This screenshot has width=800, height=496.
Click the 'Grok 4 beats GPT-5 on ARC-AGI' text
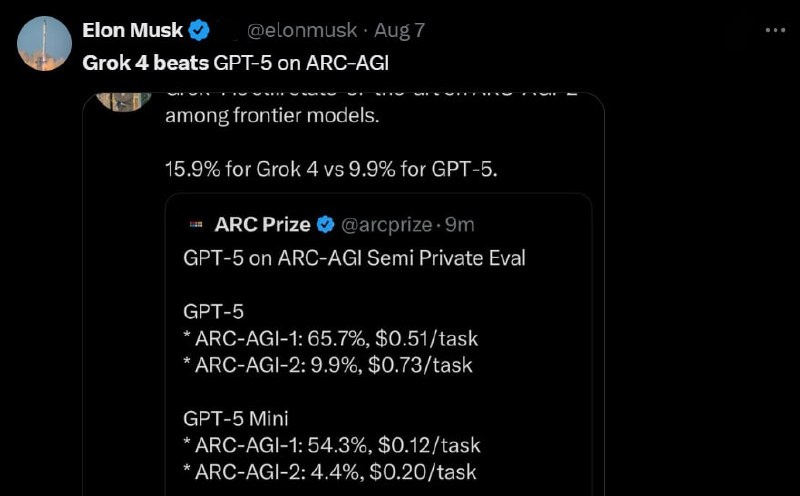click(x=234, y=63)
